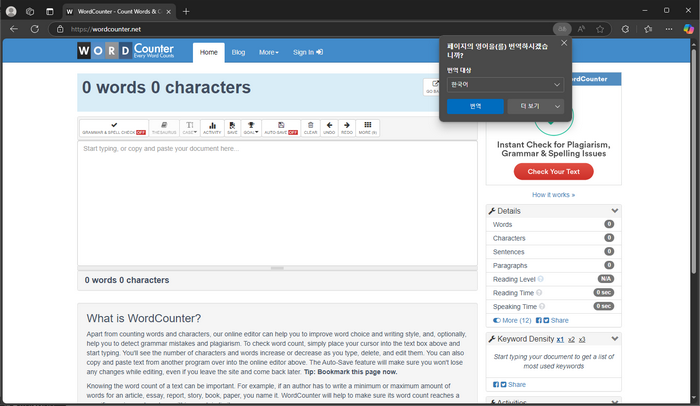The width and height of the screenshot is (700, 406).
Task: Click the blue translate button
Action: click(475, 106)
